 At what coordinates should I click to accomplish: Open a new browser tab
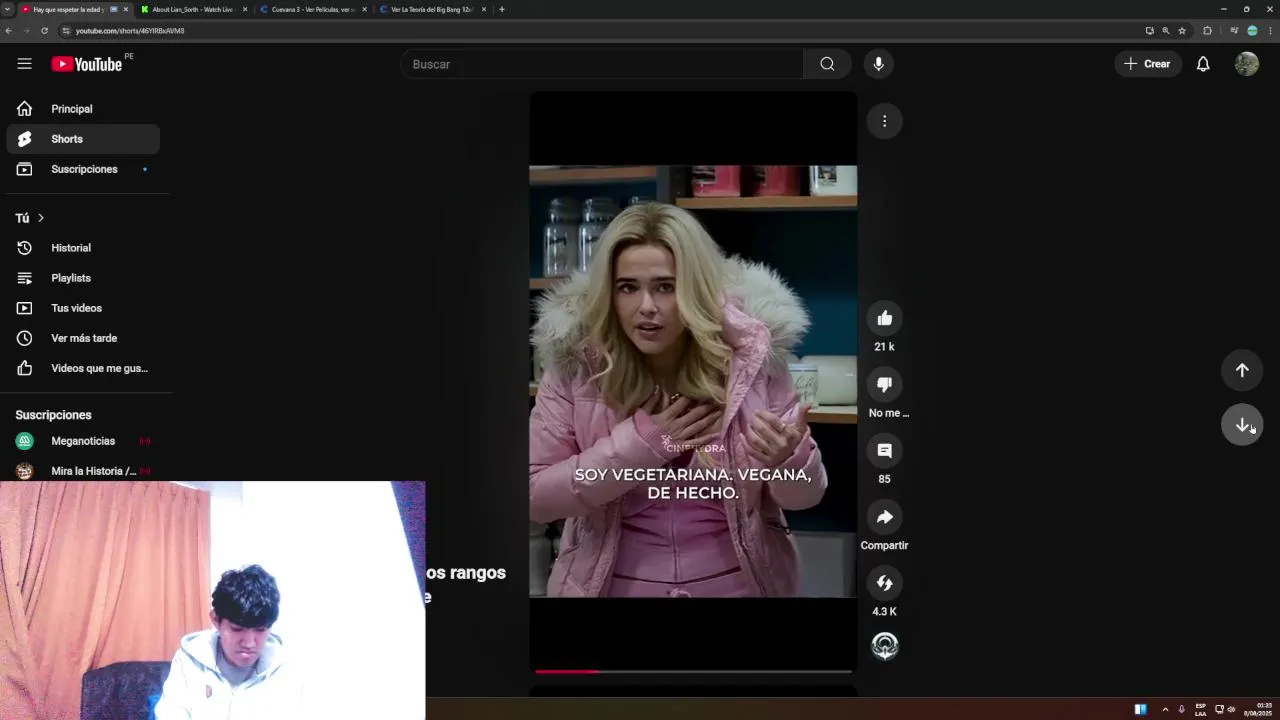click(502, 9)
